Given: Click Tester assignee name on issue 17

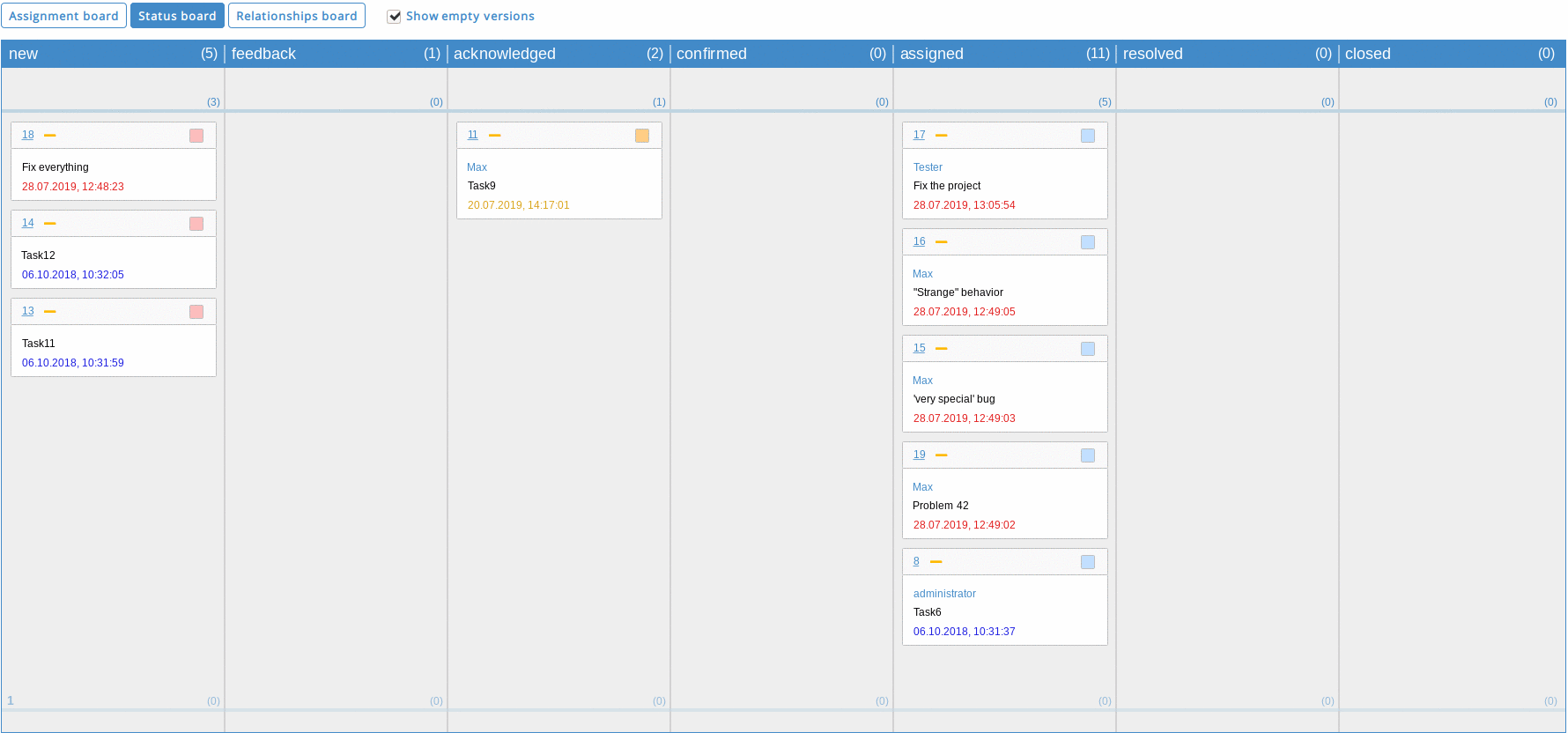Looking at the screenshot, I should point(928,167).
